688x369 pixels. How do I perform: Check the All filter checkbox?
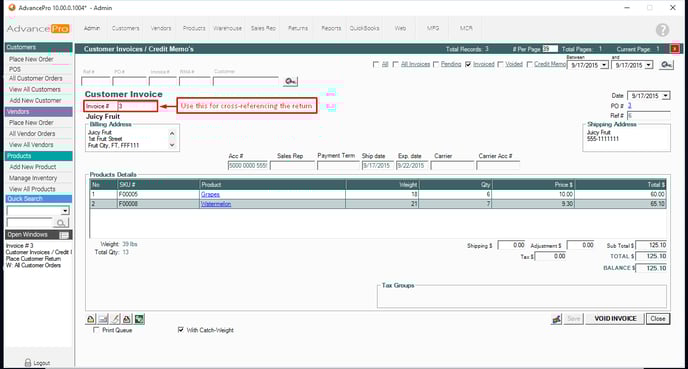point(376,64)
